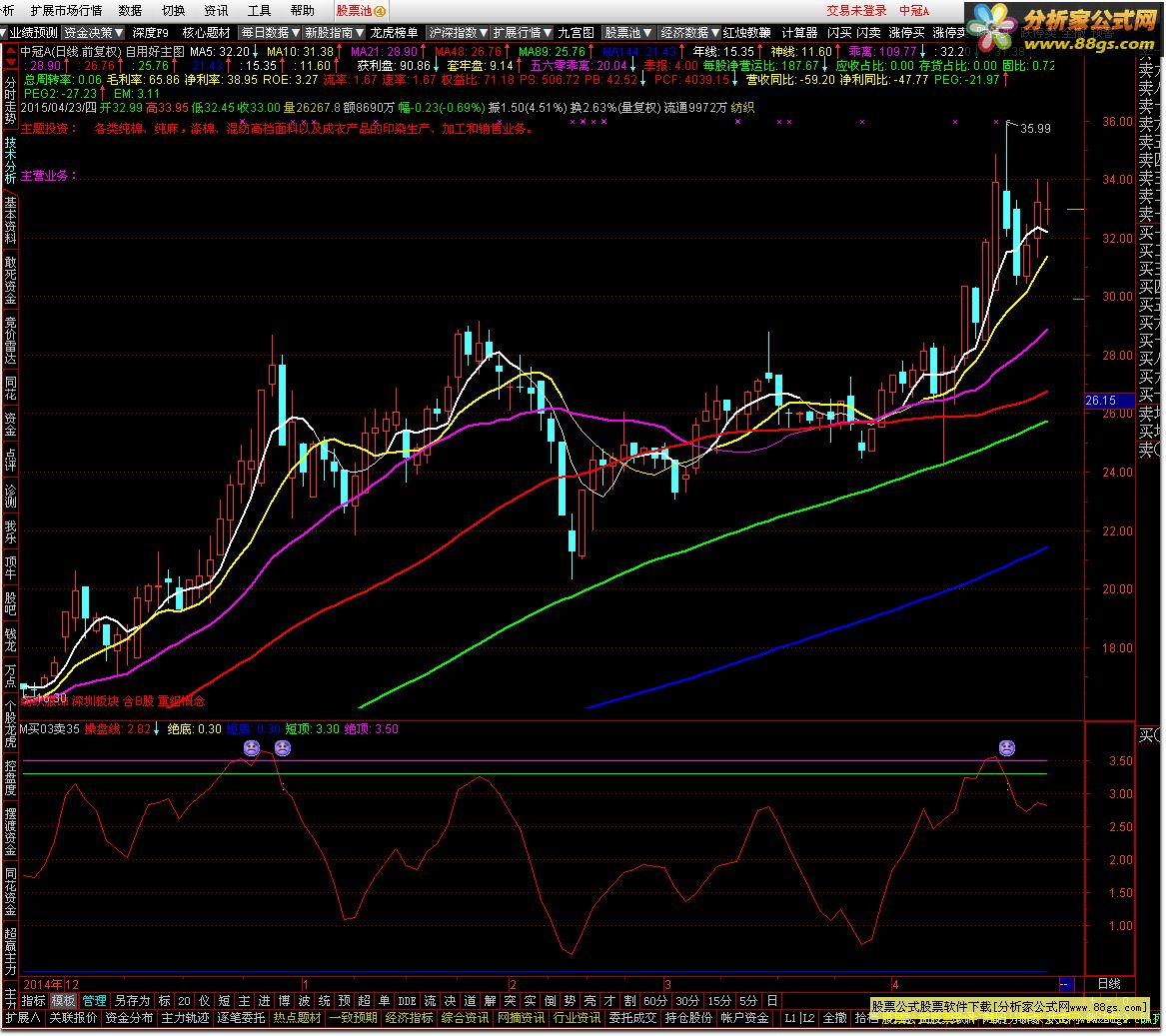Click the 中冠A stock name in title bar
Image resolution: width=1166 pixels, height=1036 pixels.
click(914, 10)
